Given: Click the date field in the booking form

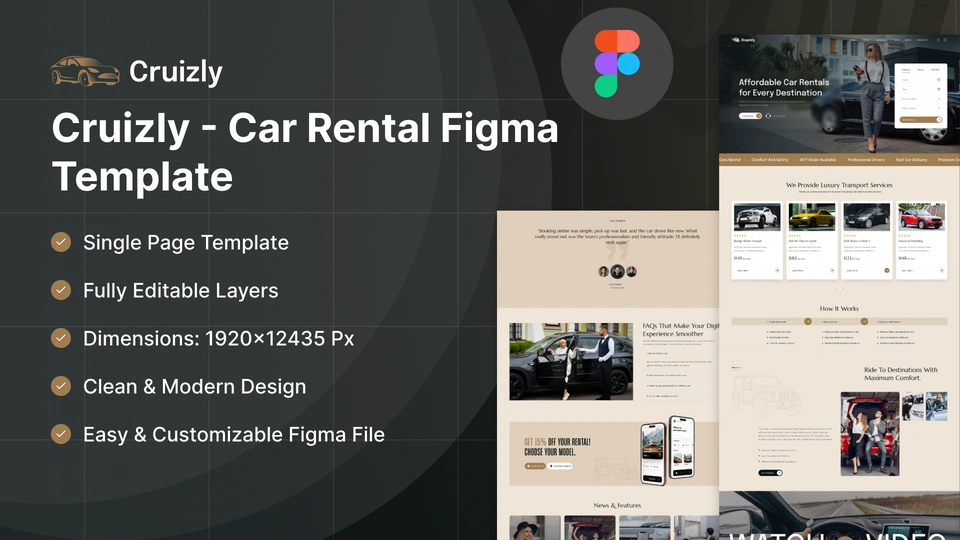Looking at the screenshot, I should click(921, 89).
